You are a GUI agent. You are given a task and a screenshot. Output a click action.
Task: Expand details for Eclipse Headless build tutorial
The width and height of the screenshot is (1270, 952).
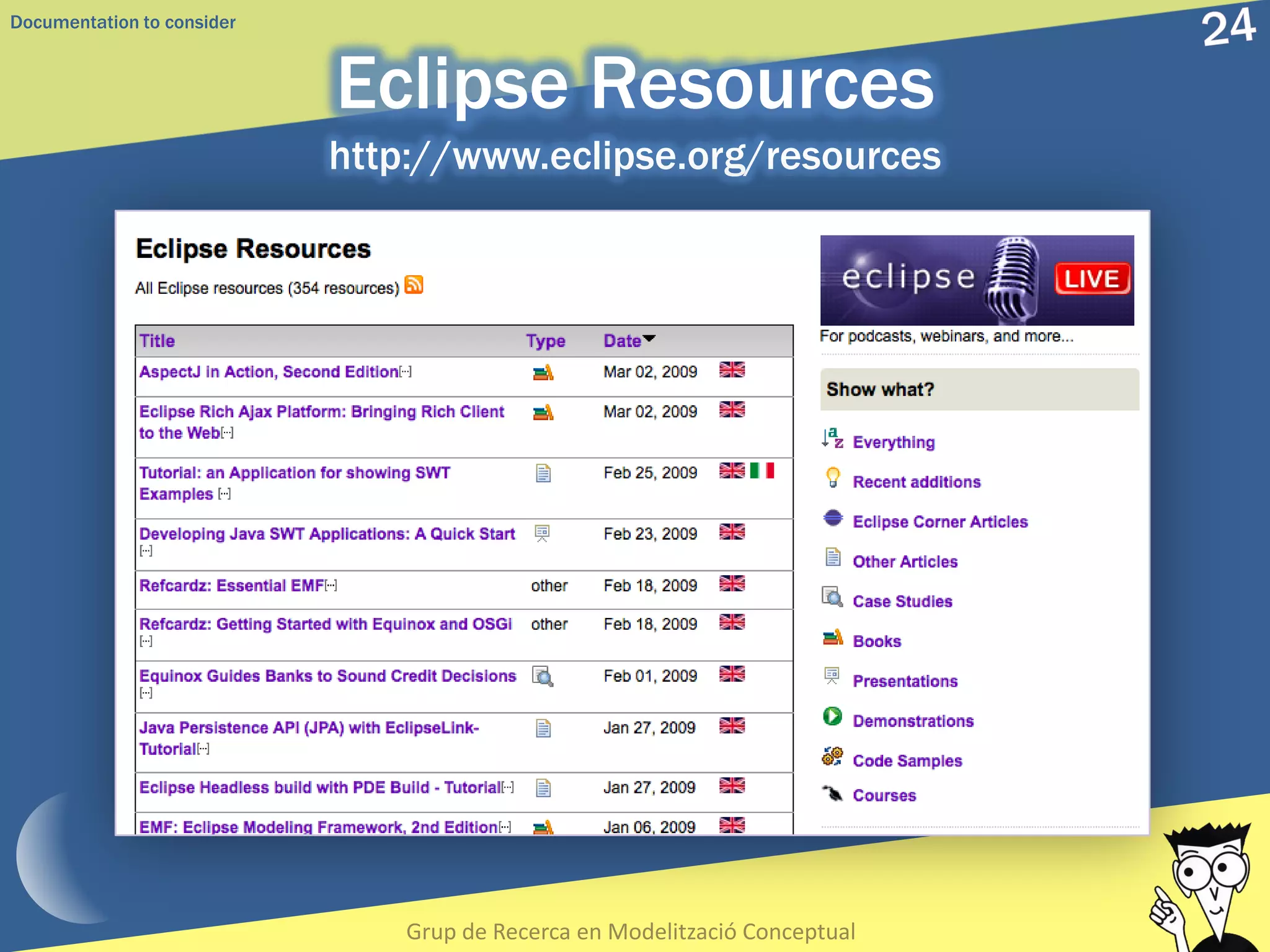pos(508,787)
